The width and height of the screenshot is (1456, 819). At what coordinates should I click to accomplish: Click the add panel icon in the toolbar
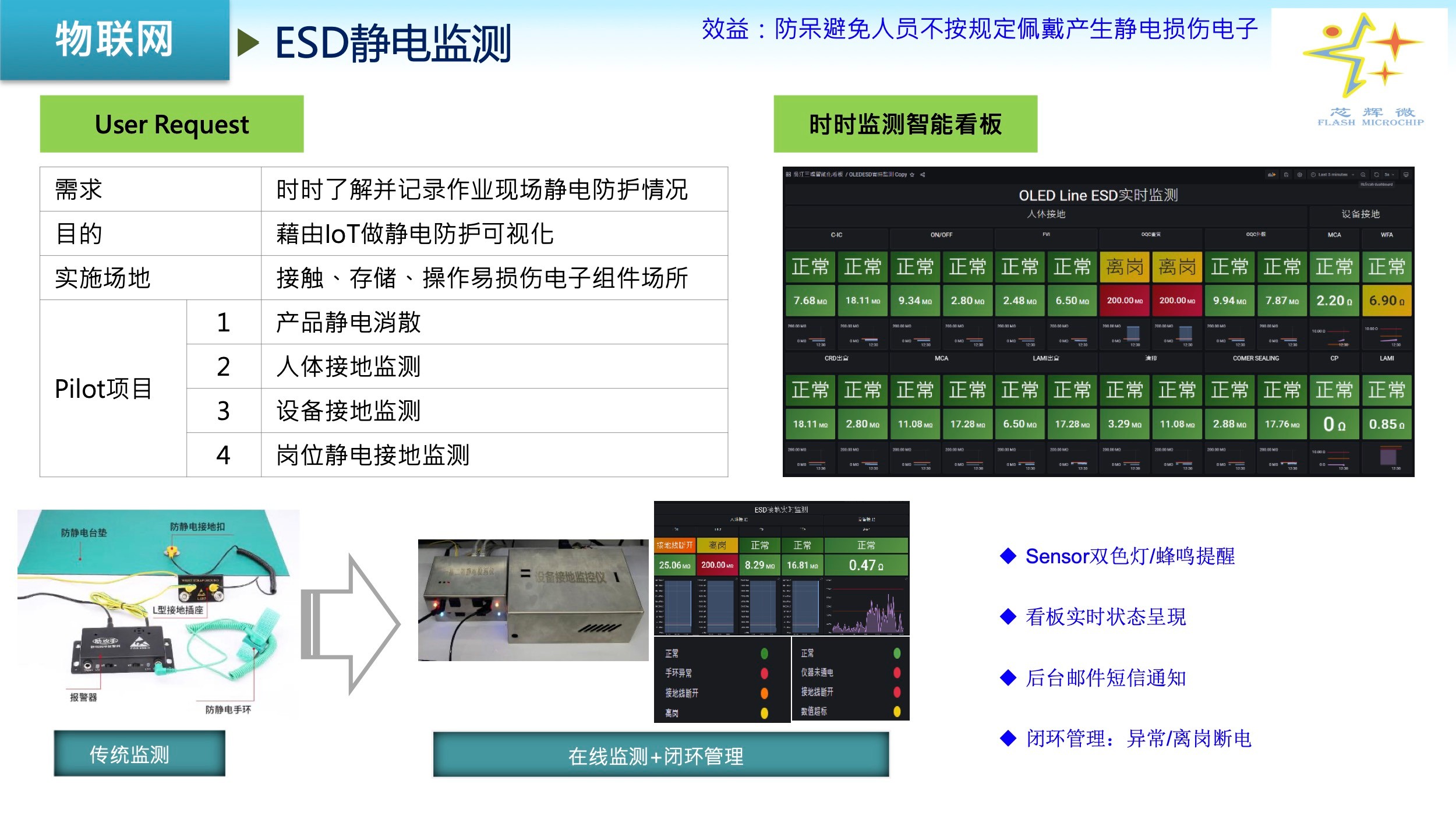tap(1272, 175)
